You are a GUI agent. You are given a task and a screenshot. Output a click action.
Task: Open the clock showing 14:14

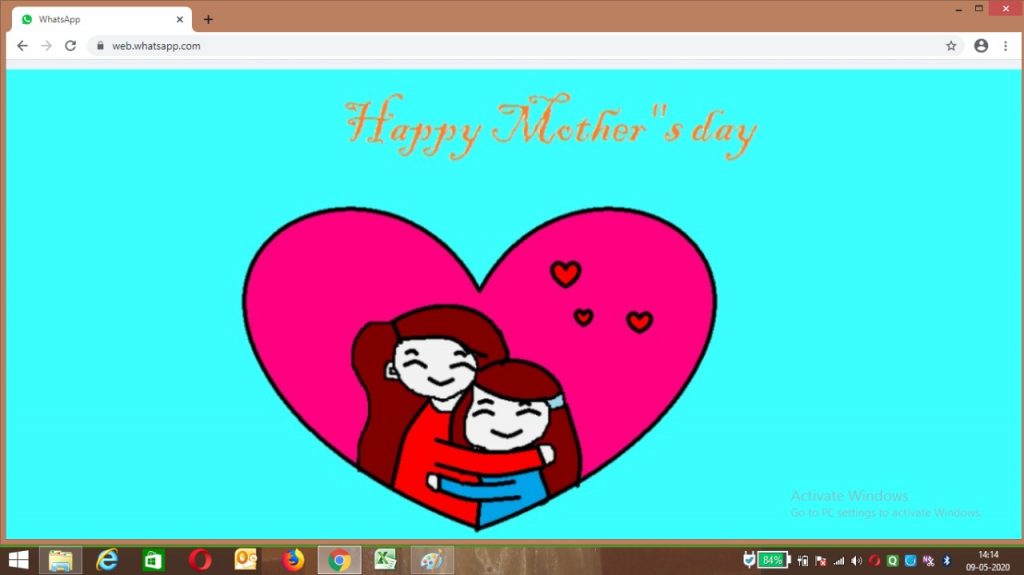point(988,561)
